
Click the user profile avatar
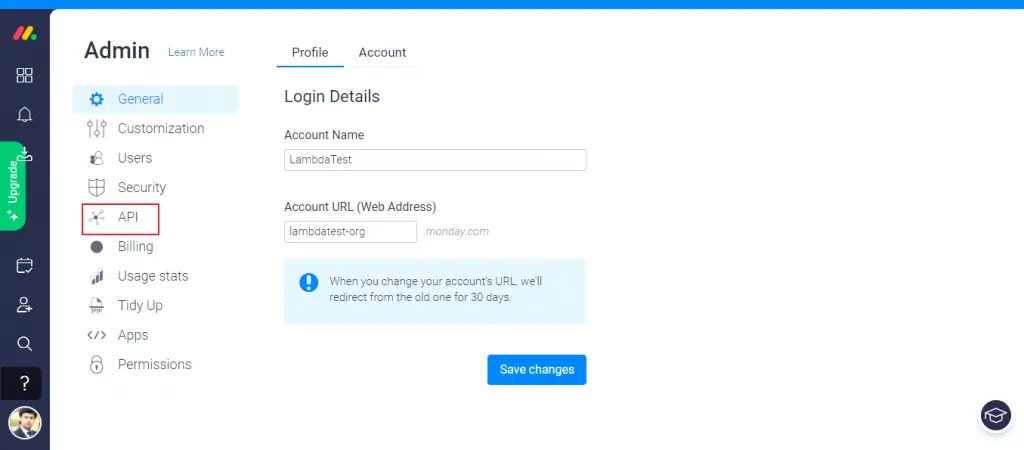25,423
